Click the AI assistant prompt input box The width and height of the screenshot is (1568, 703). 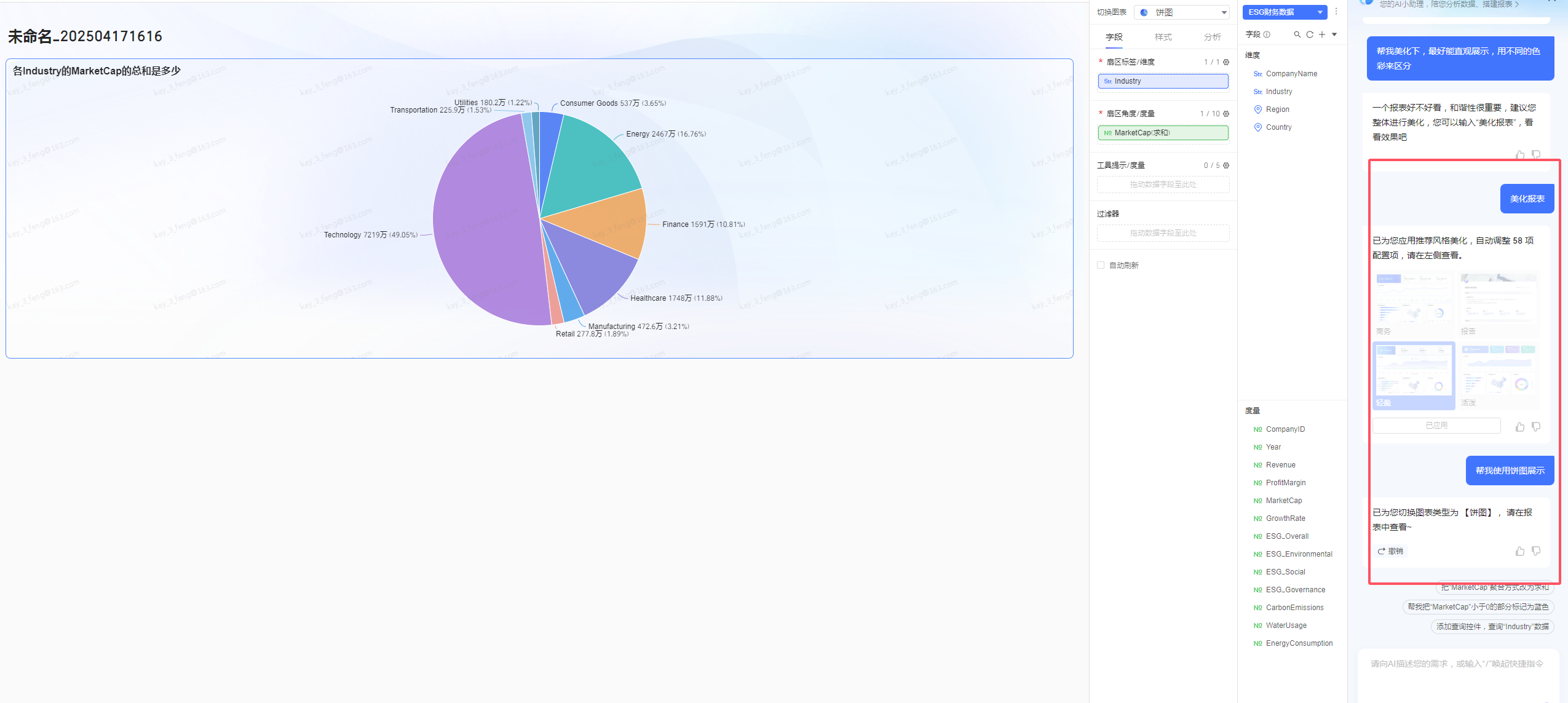click(1457, 675)
